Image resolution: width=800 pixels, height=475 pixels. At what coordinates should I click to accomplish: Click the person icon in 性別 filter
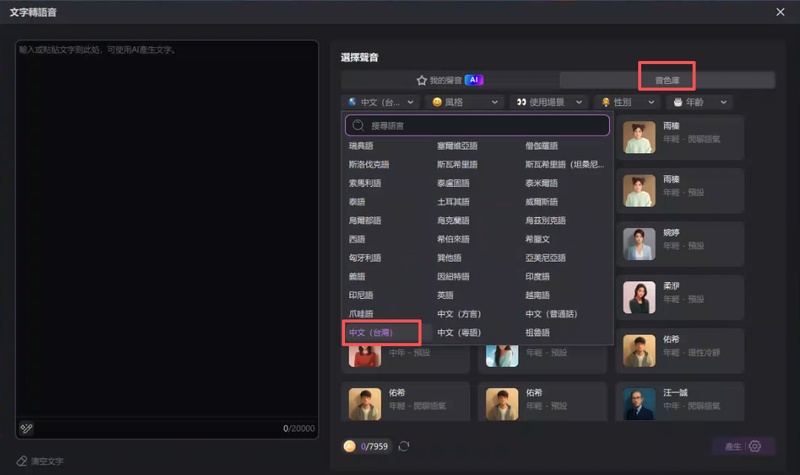point(606,102)
